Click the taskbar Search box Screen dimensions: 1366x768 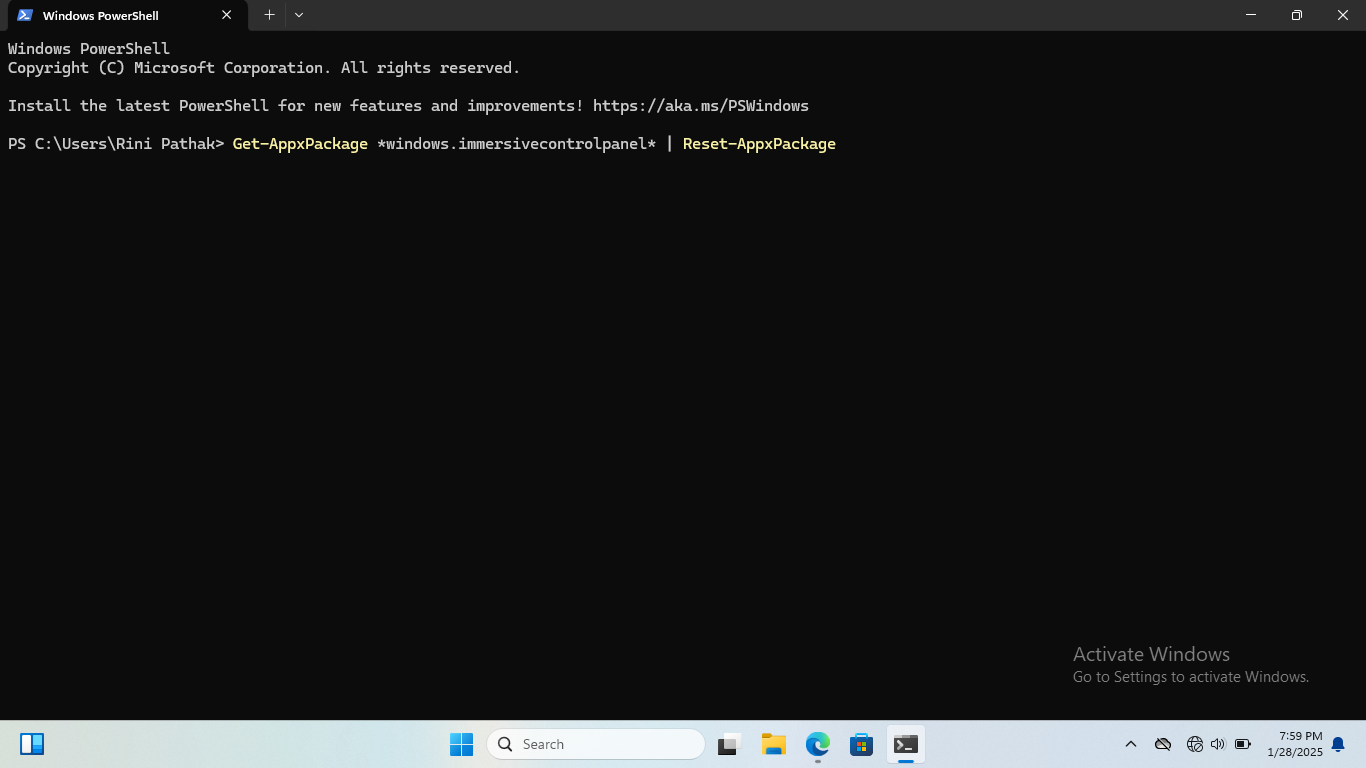coord(596,744)
